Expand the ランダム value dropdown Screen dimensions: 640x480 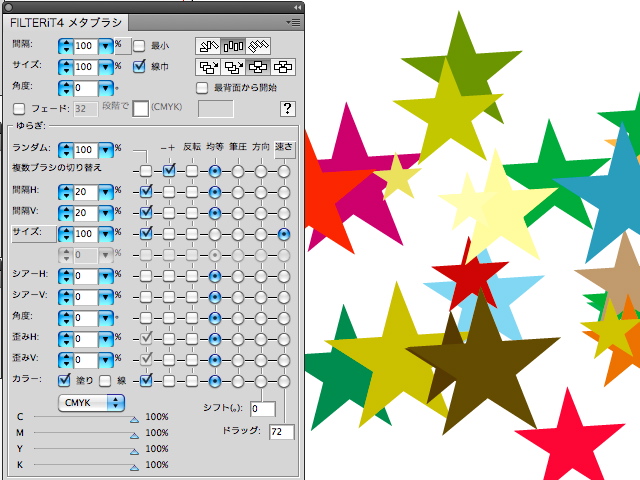click(105, 149)
